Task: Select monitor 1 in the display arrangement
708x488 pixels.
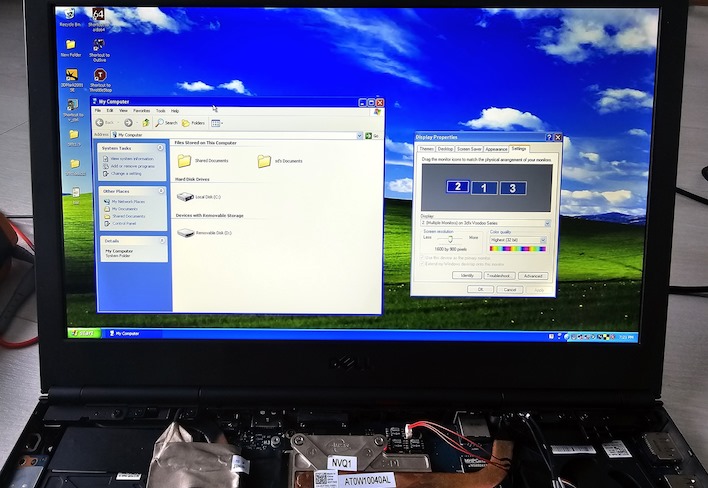Action: [484, 188]
